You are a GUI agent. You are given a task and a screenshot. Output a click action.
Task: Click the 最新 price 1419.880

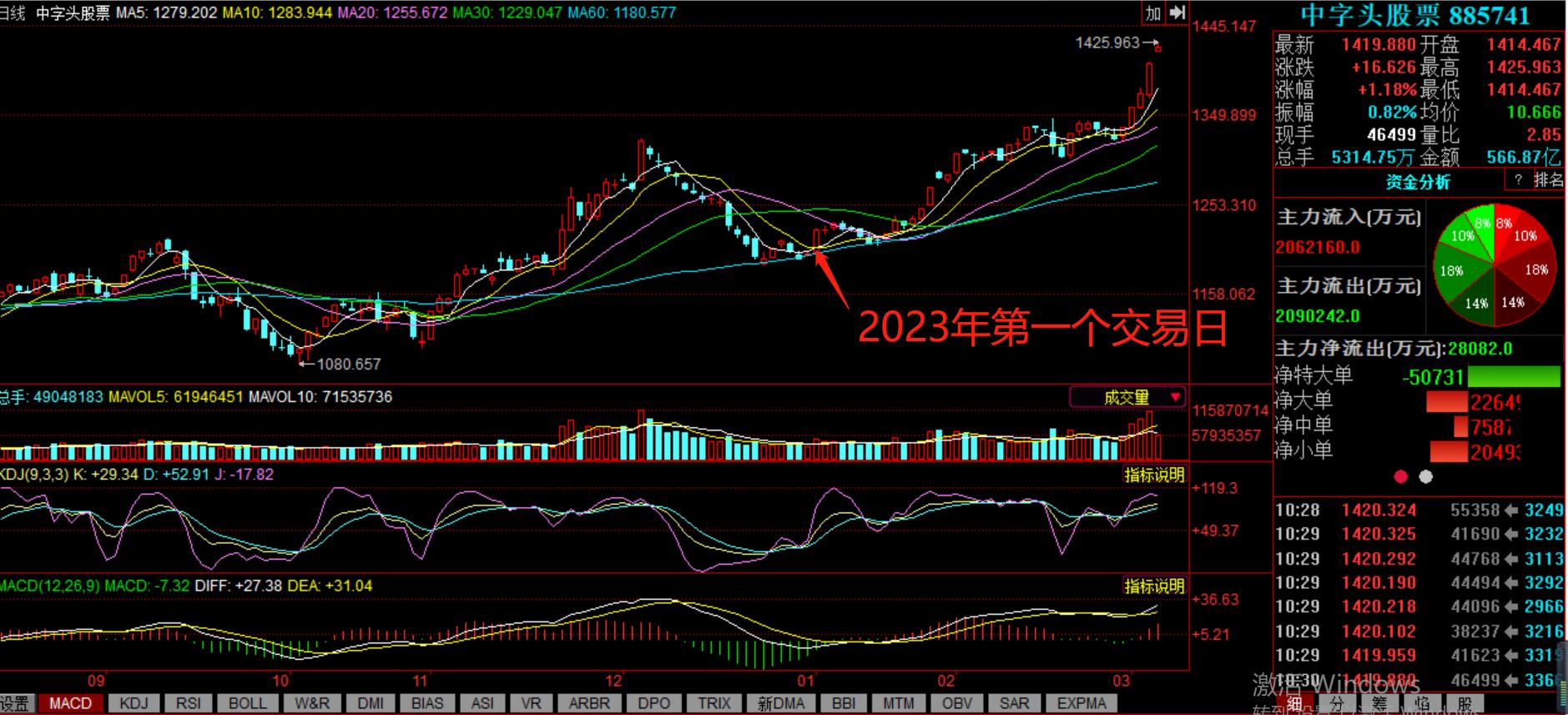(1379, 44)
